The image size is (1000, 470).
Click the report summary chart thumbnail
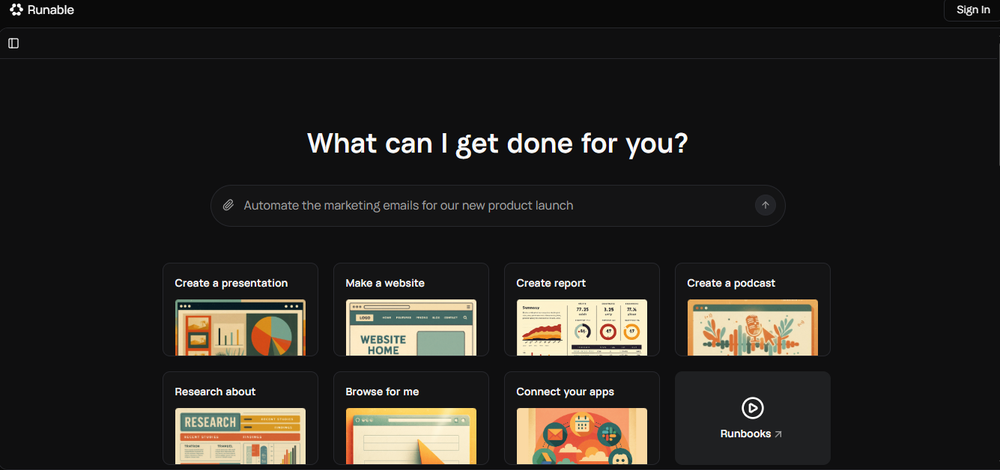click(x=582, y=328)
